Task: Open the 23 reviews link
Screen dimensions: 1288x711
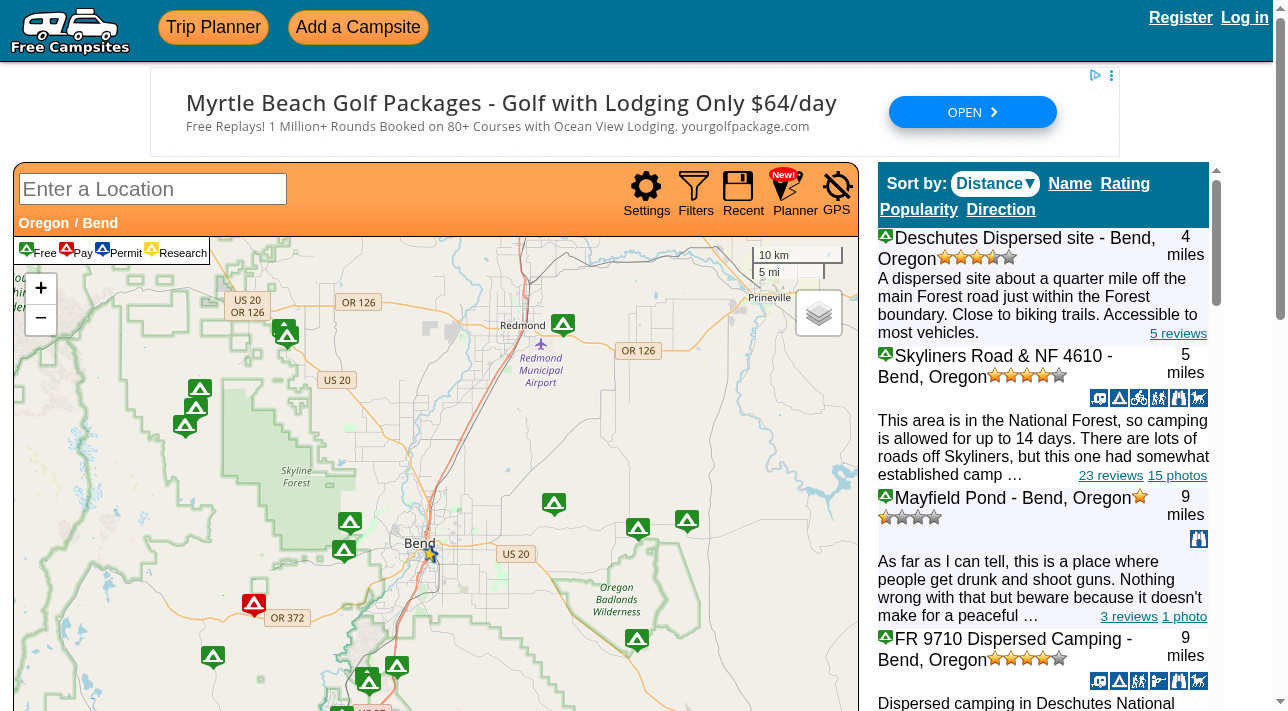Action: click(x=1111, y=476)
